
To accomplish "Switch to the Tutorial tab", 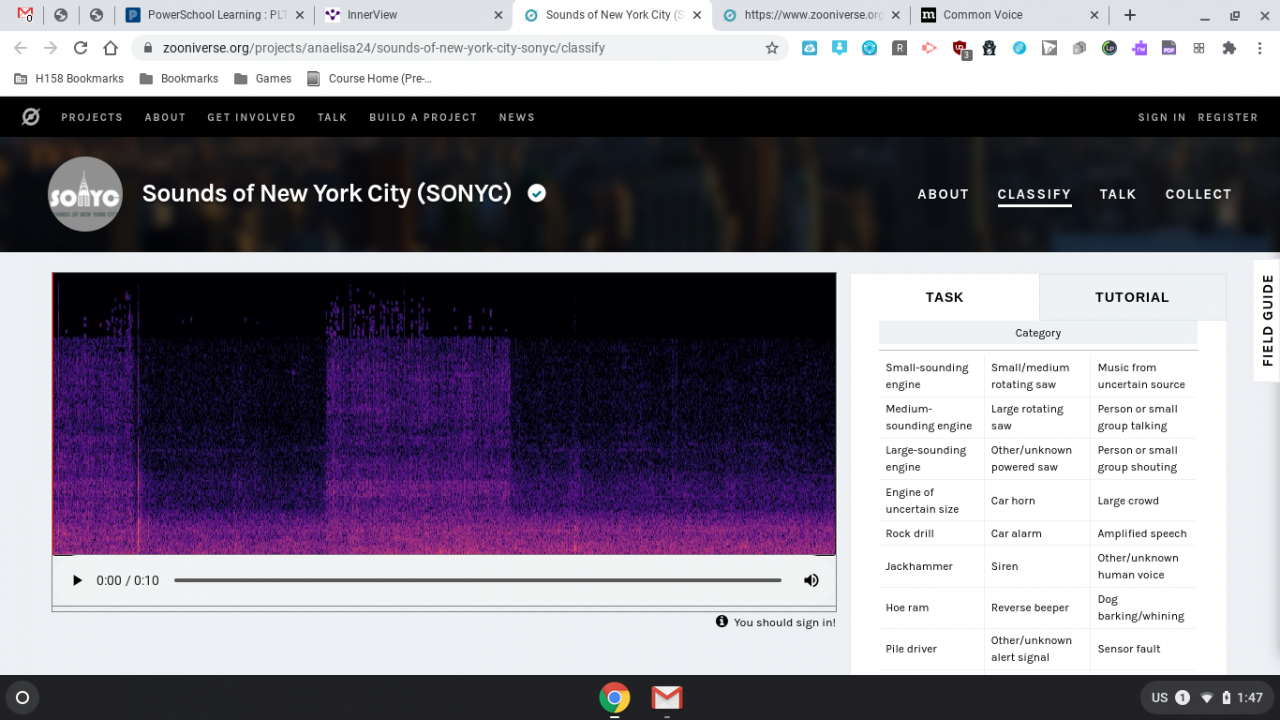I will (x=1132, y=297).
